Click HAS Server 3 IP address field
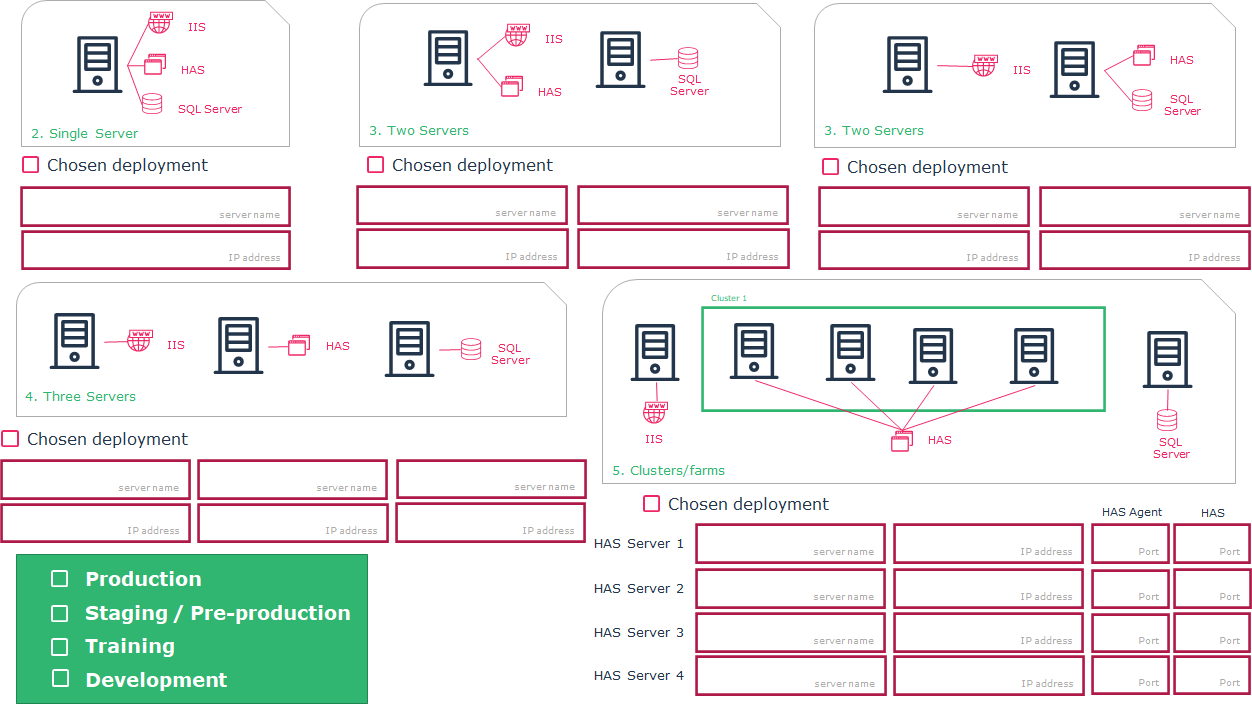 (x=988, y=633)
